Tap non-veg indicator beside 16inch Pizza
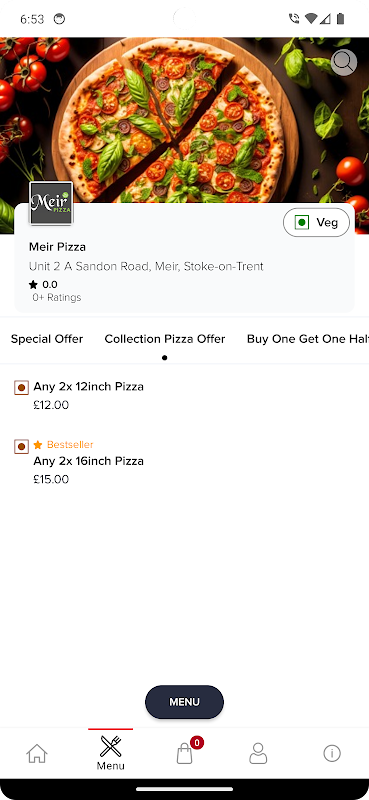 (x=21, y=447)
